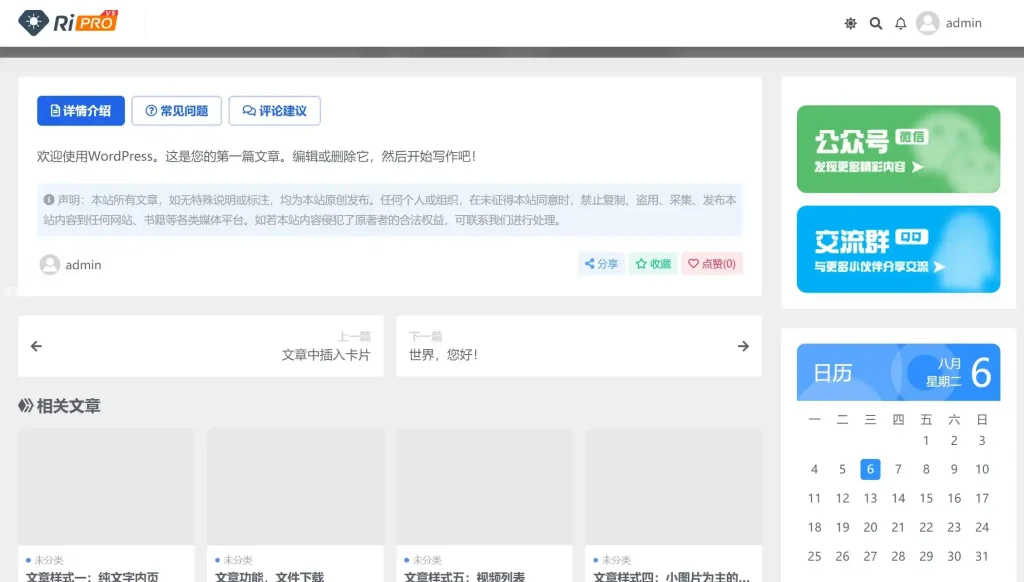Switch to the 常见问题 tab
The image size is (1024, 582).
(x=176, y=110)
